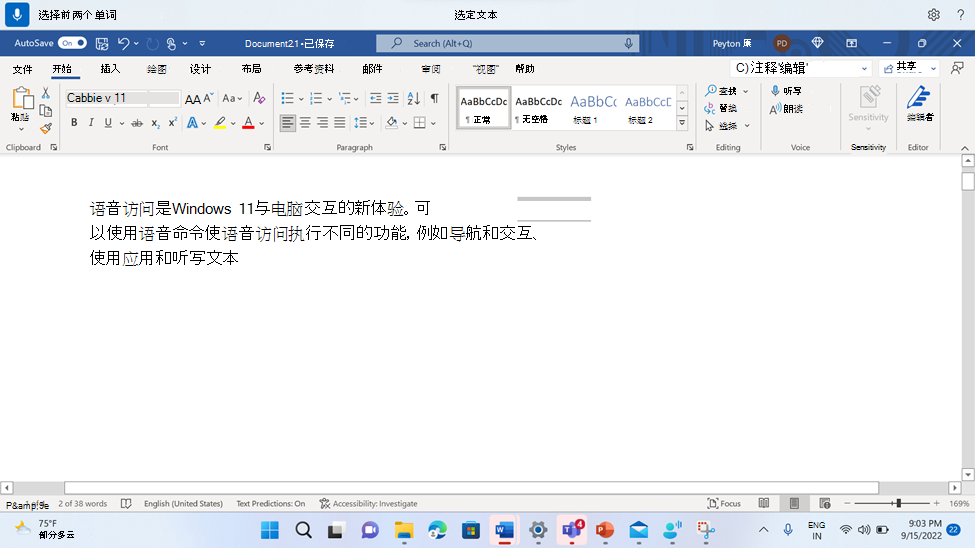Click the Search (Alt+Q) box

pos(507,44)
